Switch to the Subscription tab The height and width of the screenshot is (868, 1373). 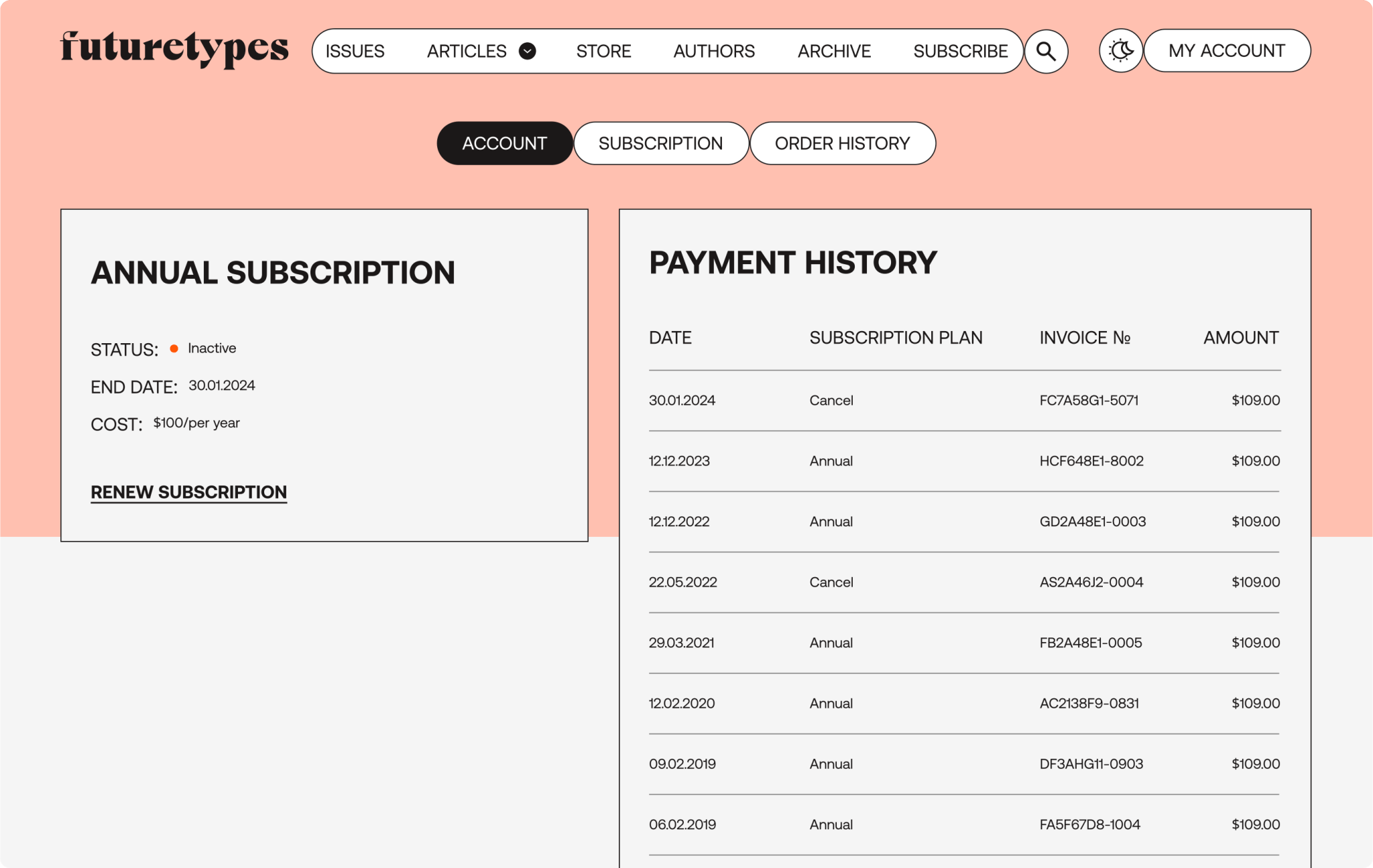click(660, 143)
